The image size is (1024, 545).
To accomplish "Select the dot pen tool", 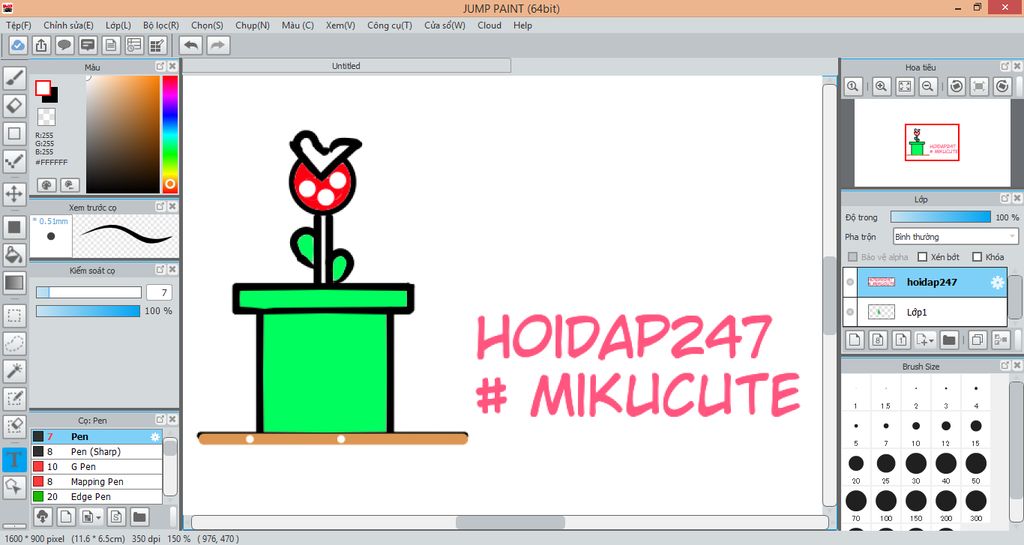I will 14,161.
